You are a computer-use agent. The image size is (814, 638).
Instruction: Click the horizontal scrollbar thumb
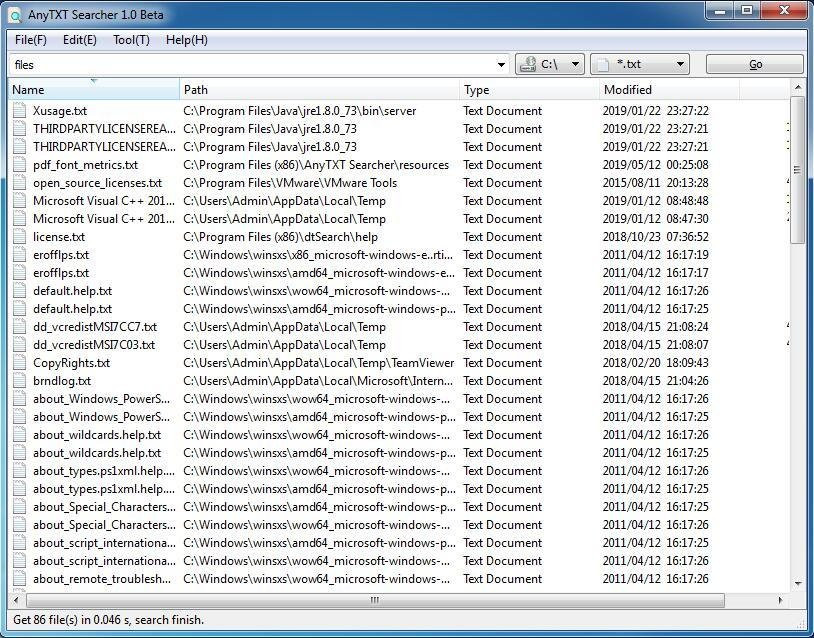375,600
